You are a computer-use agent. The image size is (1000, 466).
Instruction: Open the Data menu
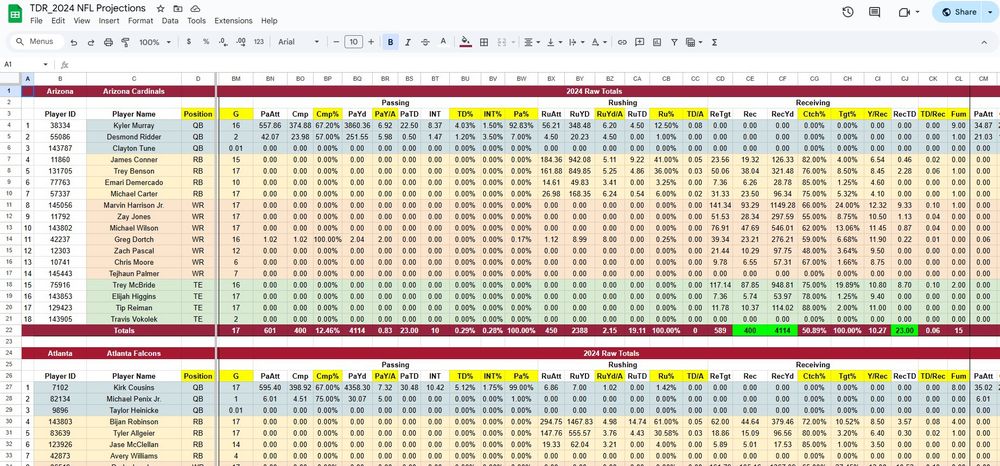(170, 20)
